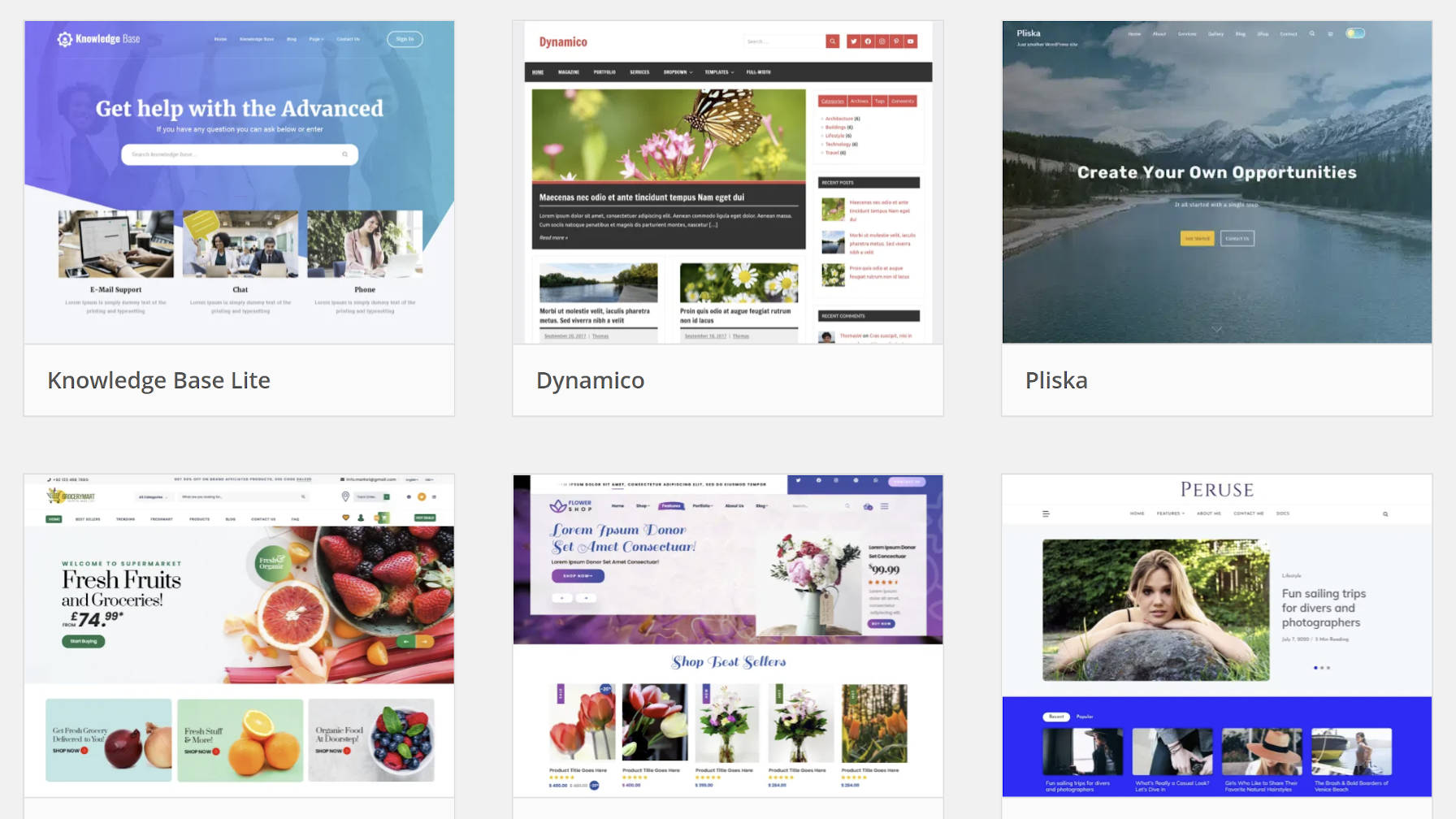Image resolution: width=1456 pixels, height=819 pixels.
Task: Click the Read more link in Dynamico
Action: 553,238
